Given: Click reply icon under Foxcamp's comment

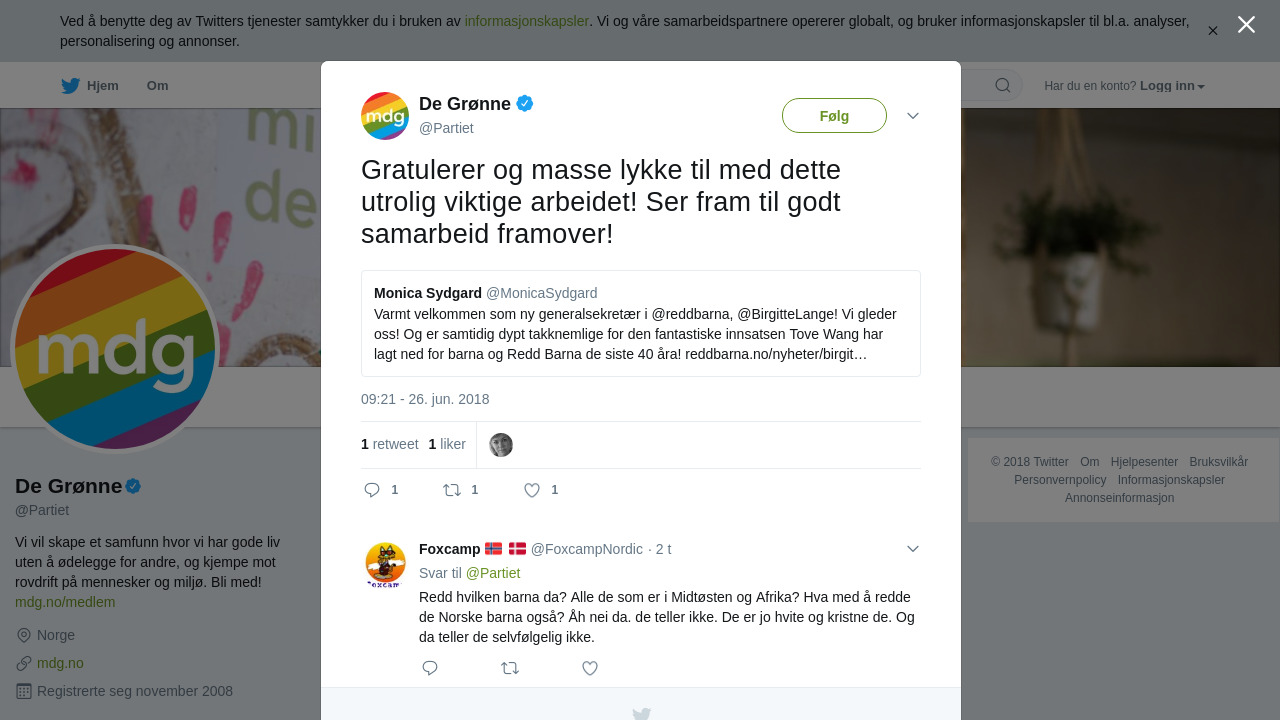Looking at the screenshot, I should [430, 668].
